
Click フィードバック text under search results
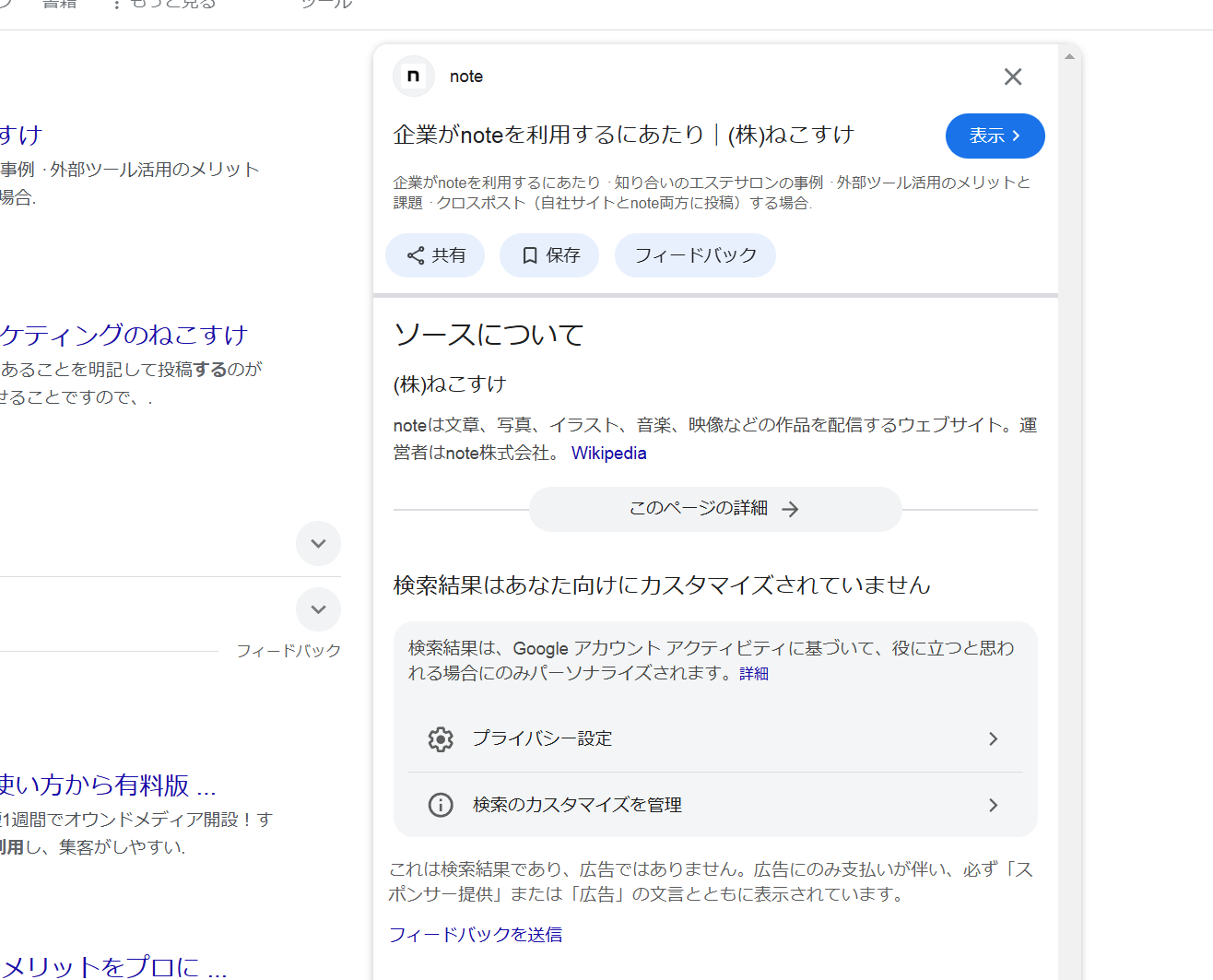point(289,651)
